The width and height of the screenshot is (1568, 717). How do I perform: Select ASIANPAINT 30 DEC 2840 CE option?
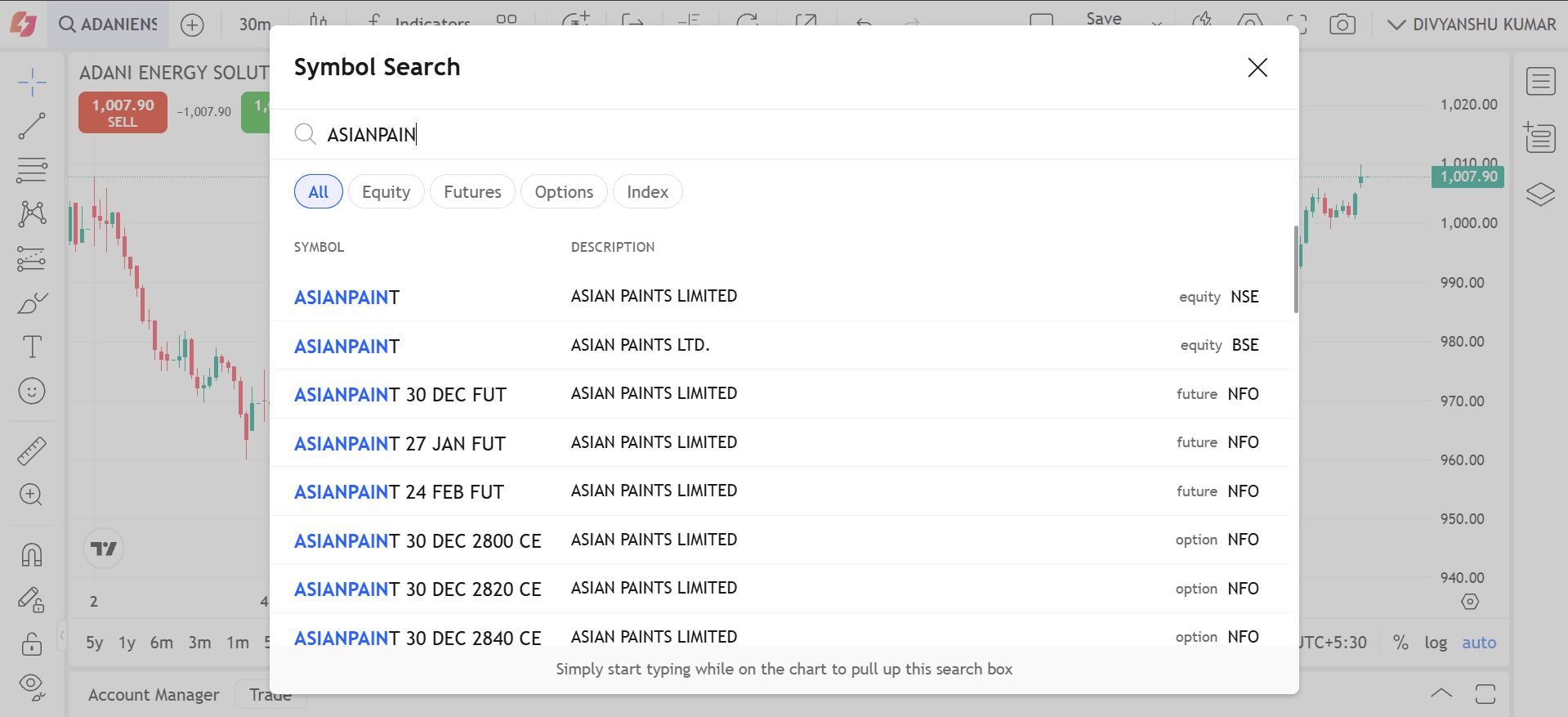783,631
